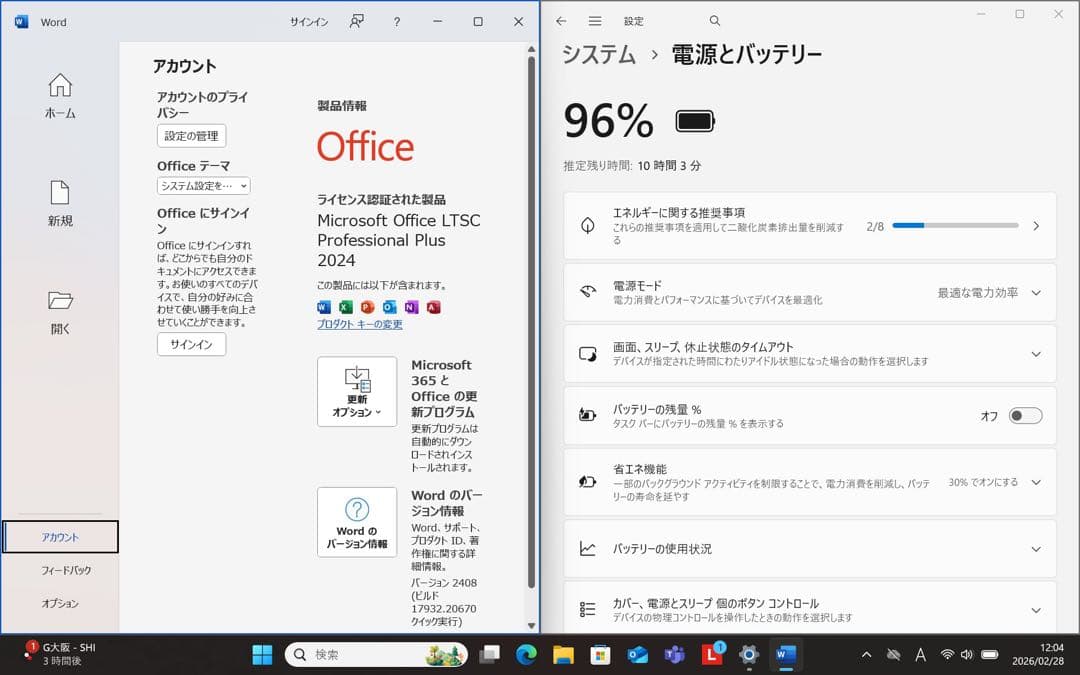The height and width of the screenshot is (675, 1080).
Task: Launch Microsoft Edge from taskbar
Action: click(526, 654)
